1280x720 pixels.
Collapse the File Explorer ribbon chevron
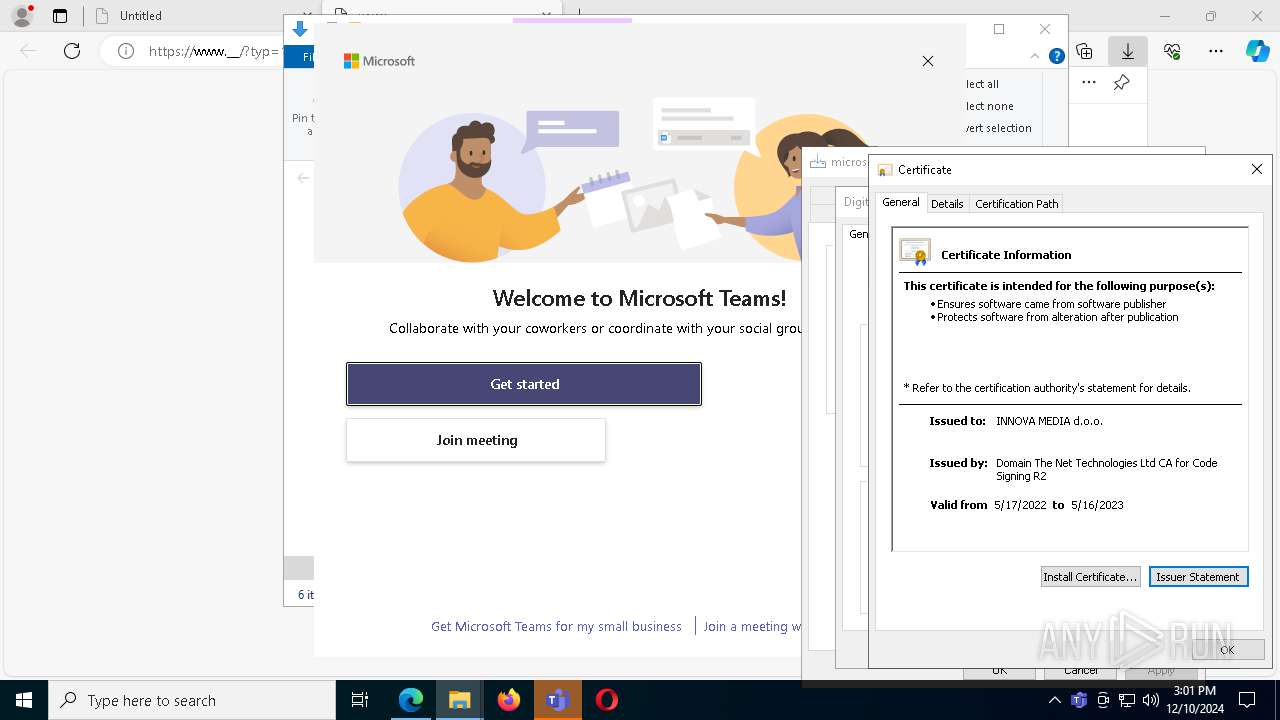coord(1035,56)
